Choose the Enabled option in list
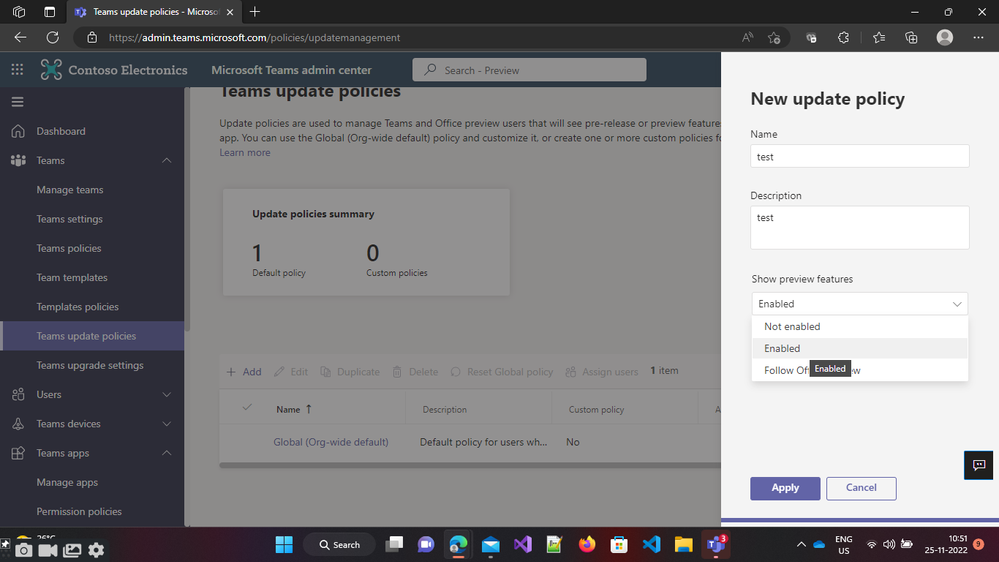999x562 pixels. (859, 349)
